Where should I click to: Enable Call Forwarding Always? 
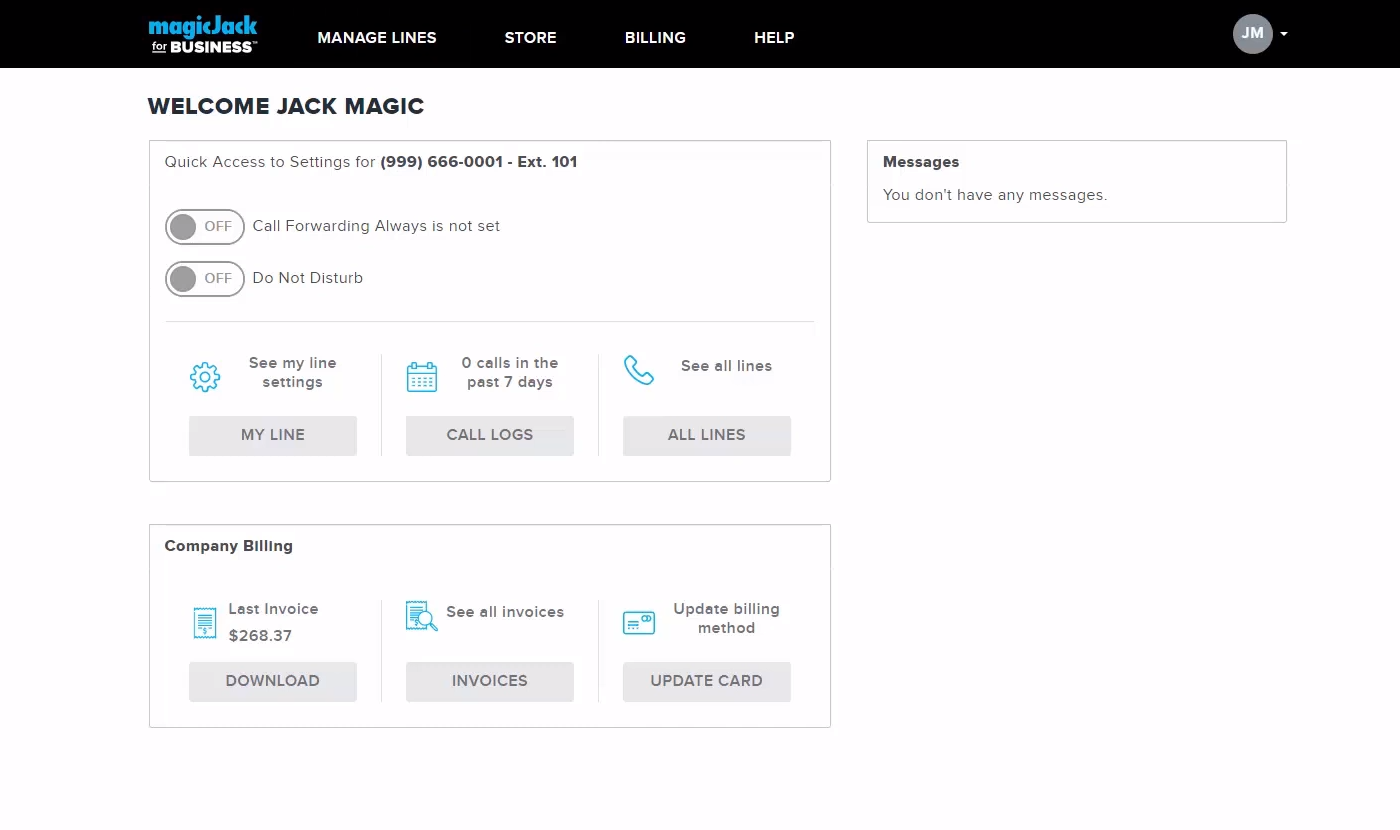(204, 227)
